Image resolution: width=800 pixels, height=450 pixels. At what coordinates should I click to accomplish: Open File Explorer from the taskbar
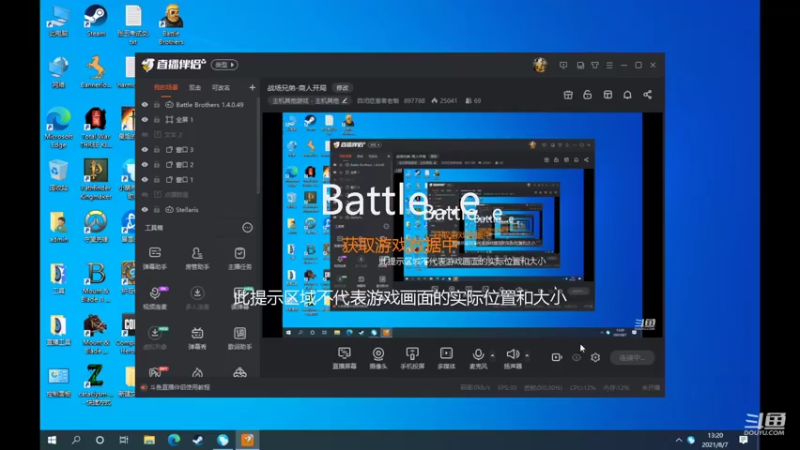pyautogui.click(x=149, y=440)
